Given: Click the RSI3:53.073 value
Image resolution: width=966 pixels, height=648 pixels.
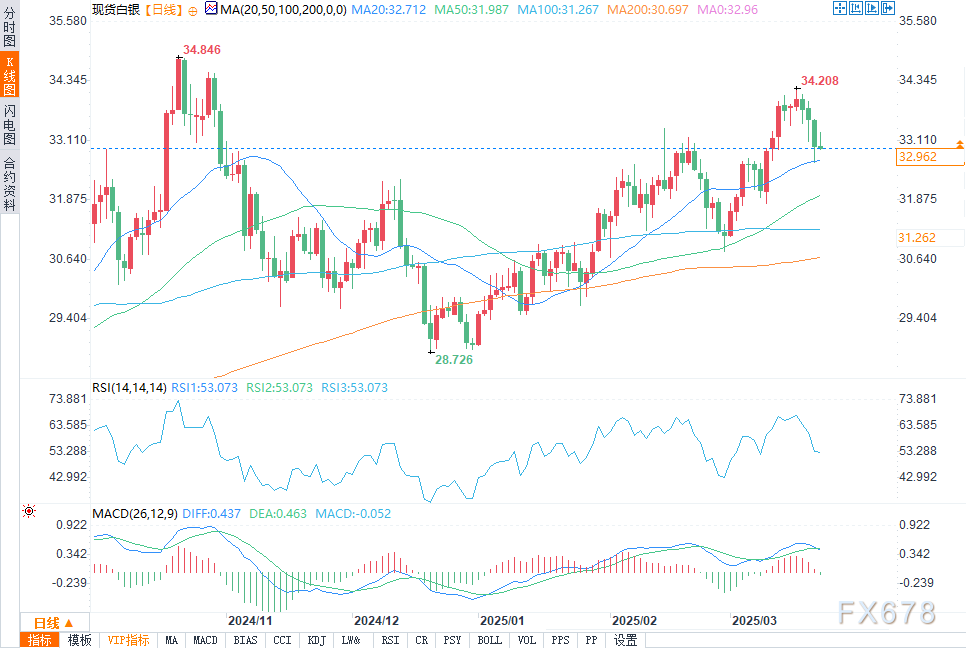Looking at the screenshot, I should 354,387.
